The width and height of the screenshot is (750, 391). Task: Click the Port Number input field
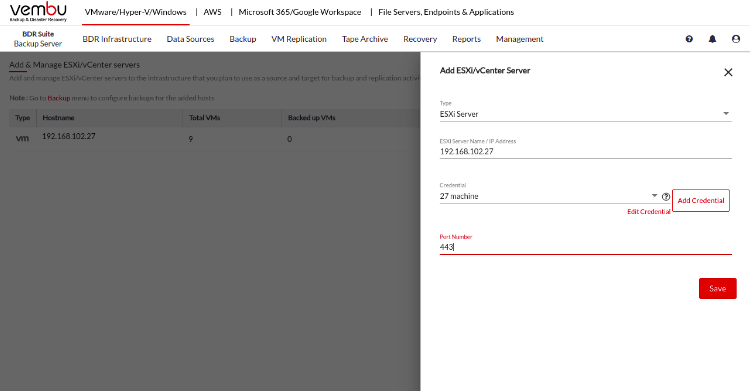585,247
